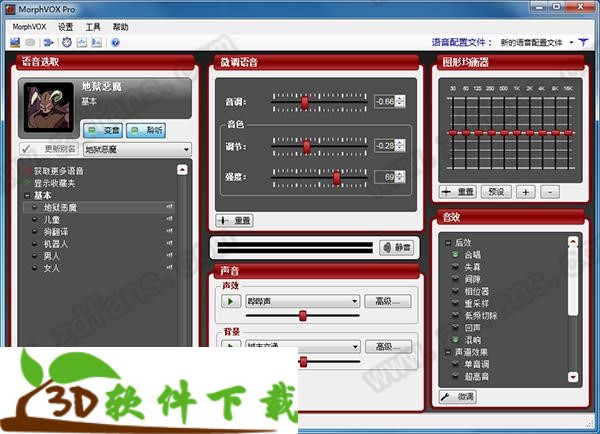600x434 pixels.
Task: Click the green 显示收藏夹 icon
Action: pyautogui.click(x=27, y=183)
